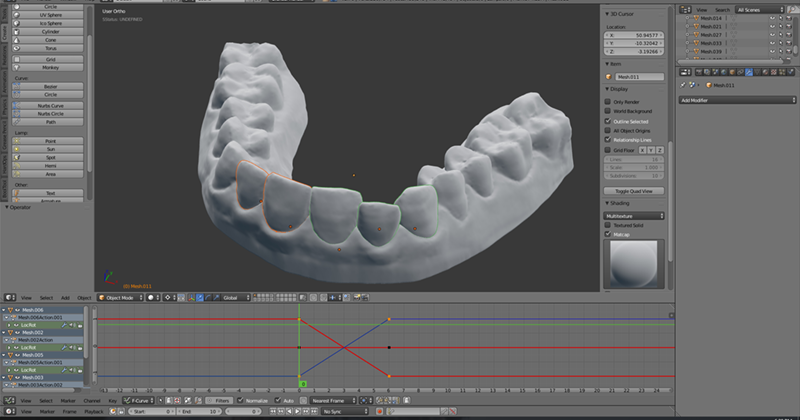Open the Multitexture shading dropdown
The height and width of the screenshot is (420, 800).
(x=635, y=215)
